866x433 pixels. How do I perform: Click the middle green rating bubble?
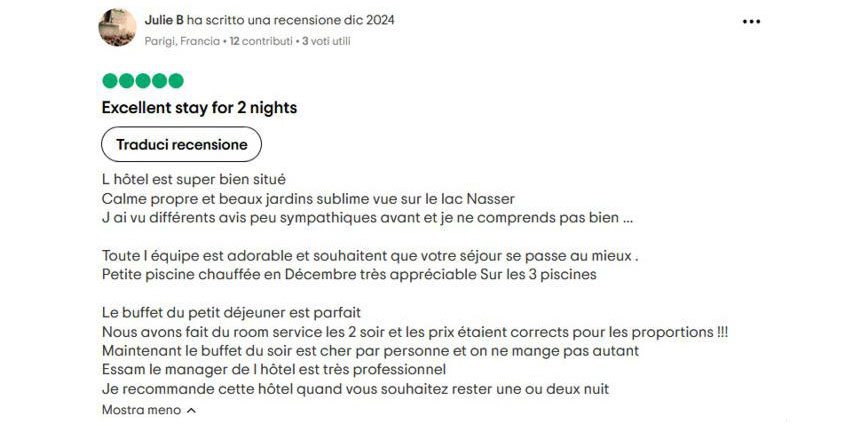click(143, 81)
